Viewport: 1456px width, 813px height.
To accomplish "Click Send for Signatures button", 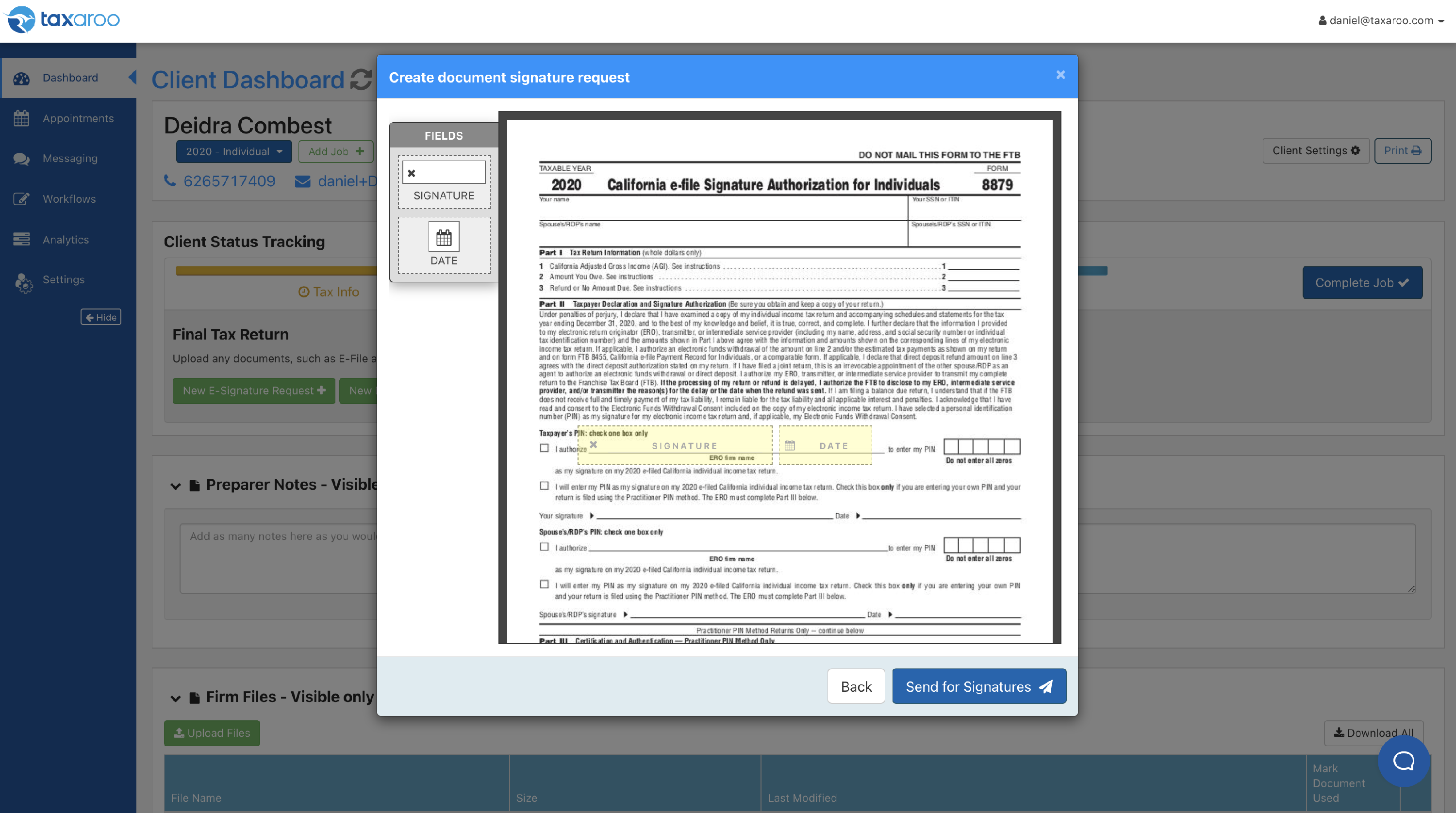I will [978, 686].
